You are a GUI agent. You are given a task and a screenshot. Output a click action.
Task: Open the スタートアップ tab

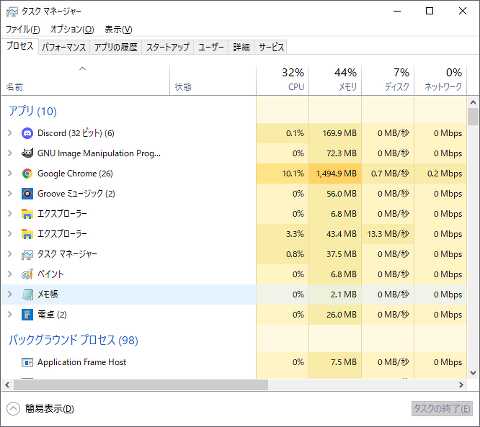168,47
